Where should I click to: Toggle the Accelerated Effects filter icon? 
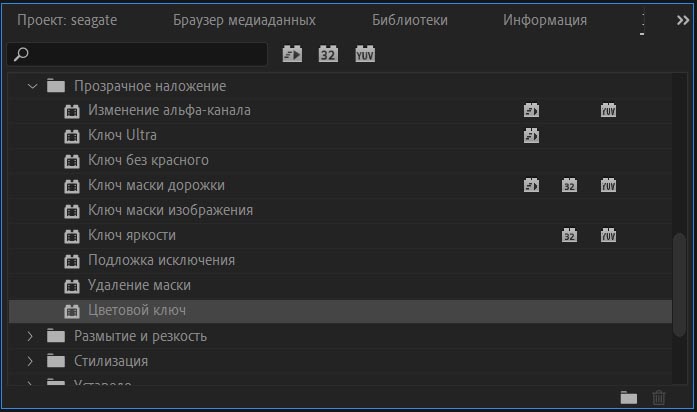pyautogui.click(x=292, y=54)
